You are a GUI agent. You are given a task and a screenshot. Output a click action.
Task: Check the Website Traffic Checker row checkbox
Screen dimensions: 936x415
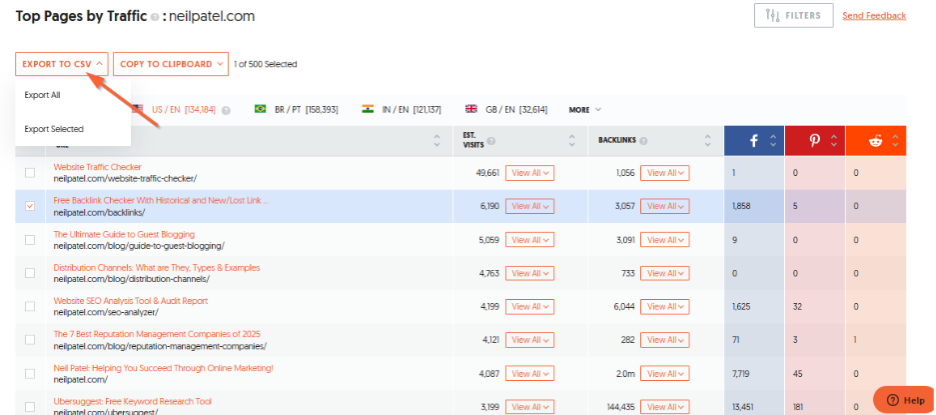click(30, 173)
